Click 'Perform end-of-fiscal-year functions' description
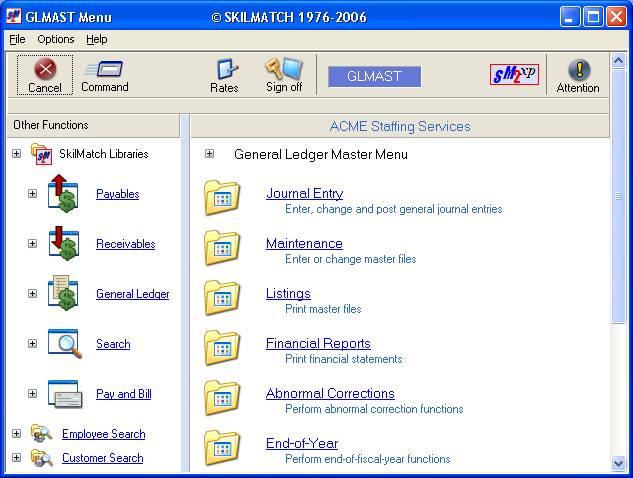 (367, 459)
